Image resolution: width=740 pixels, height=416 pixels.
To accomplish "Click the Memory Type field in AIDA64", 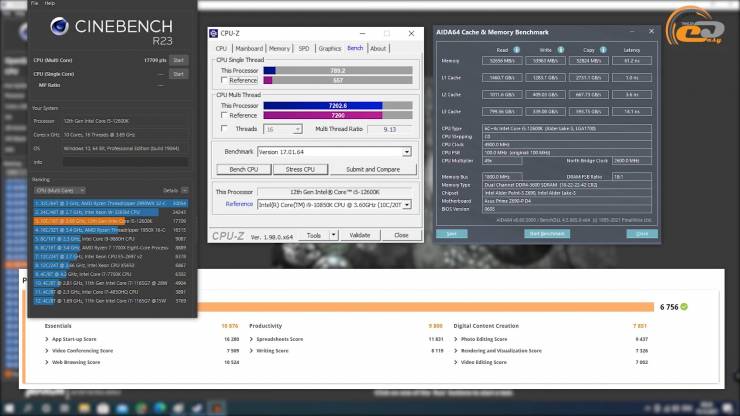I will click(x=567, y=185).
